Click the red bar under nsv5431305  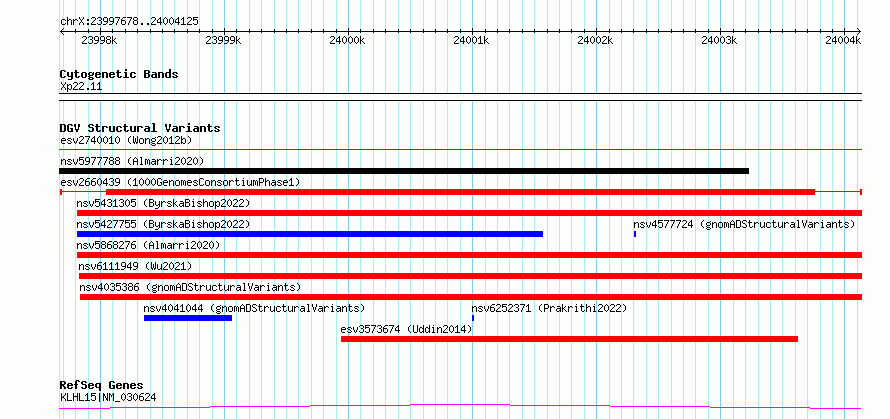pos(469,213)
